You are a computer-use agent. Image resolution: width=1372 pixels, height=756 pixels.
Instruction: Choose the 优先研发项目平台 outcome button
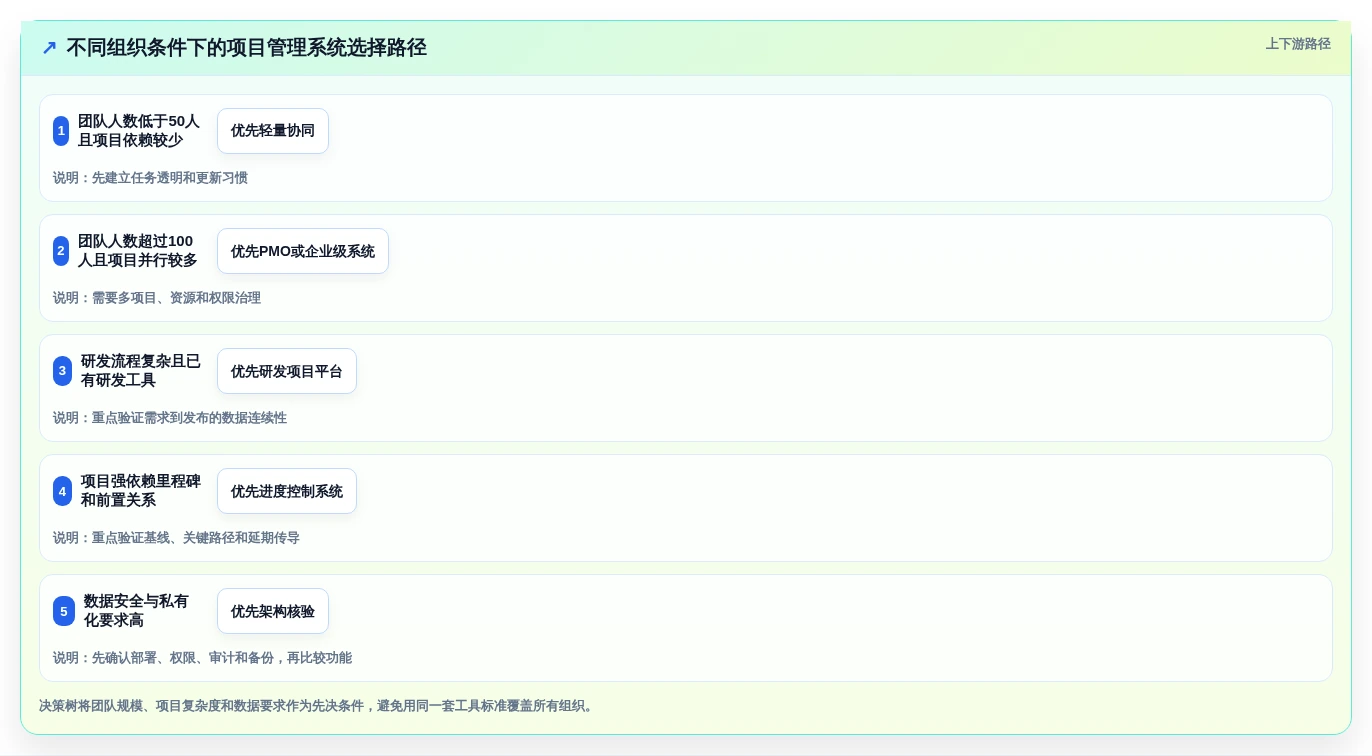(287, 371)
